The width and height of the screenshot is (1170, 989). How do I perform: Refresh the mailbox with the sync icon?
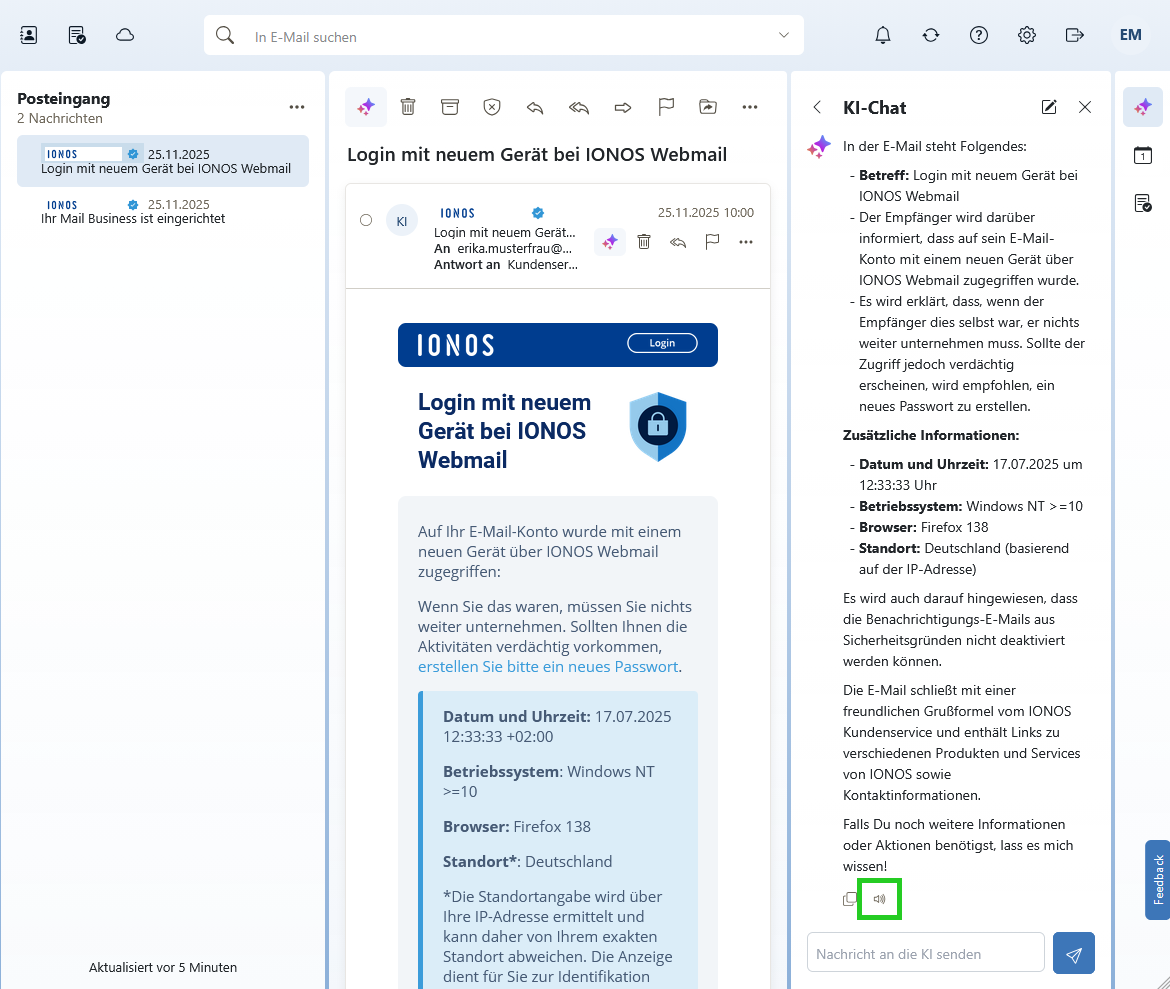[930, 34]
